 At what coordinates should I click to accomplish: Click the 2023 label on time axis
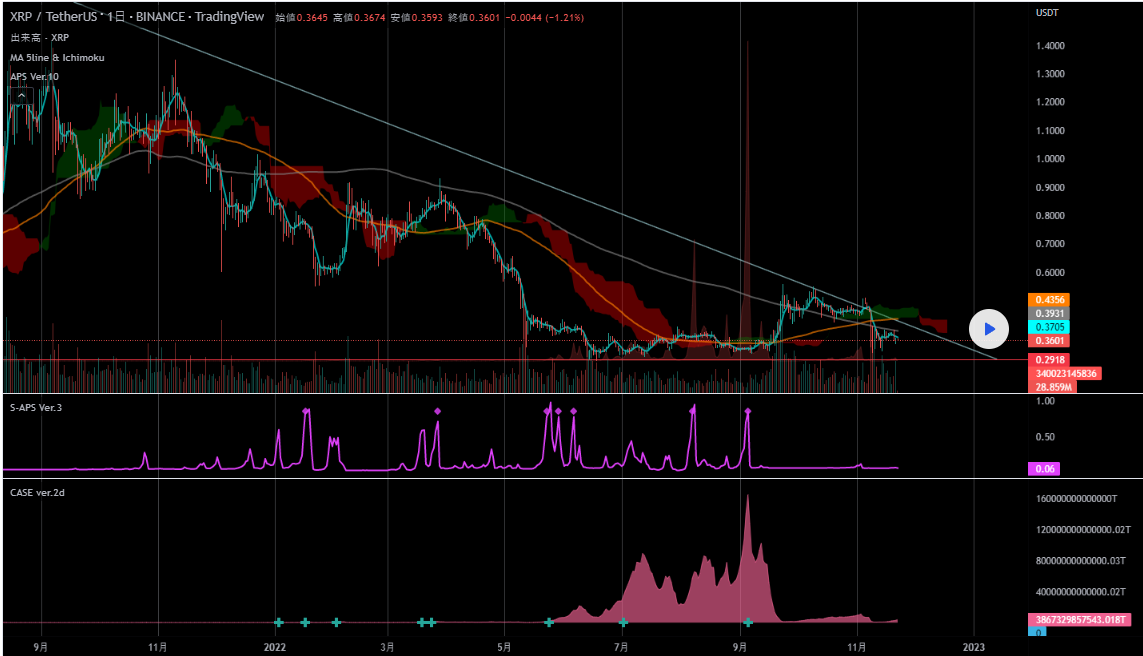(x=974, y=647)
